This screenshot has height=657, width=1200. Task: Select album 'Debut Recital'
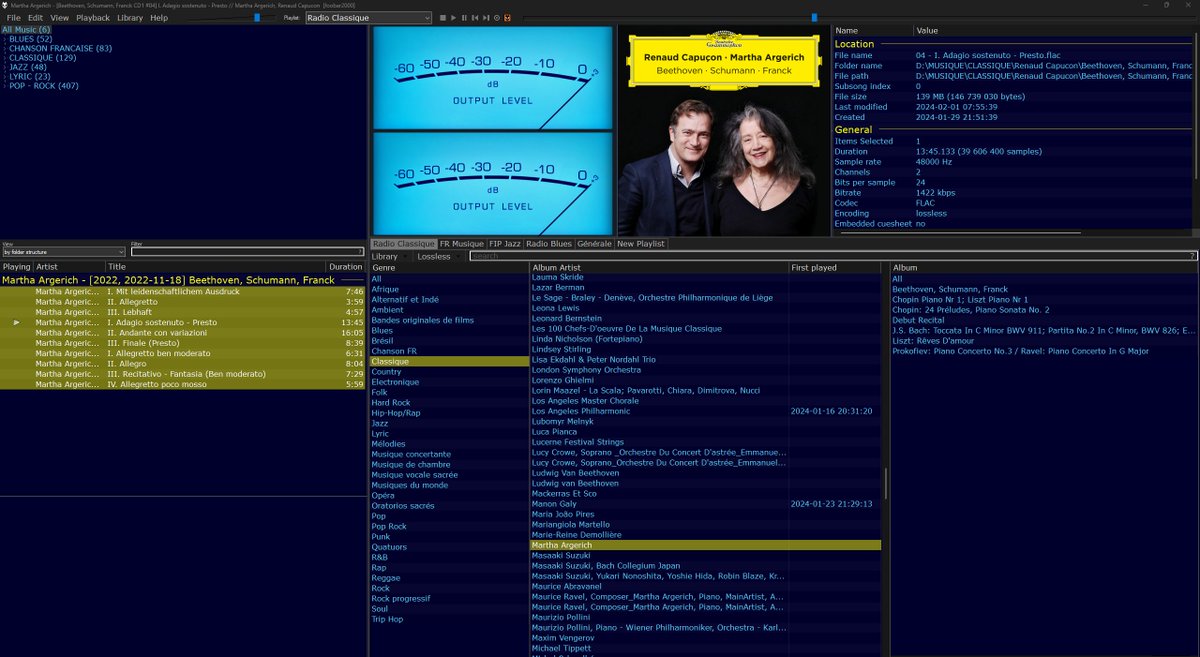pyautogui.click(x=1044, y=320)
